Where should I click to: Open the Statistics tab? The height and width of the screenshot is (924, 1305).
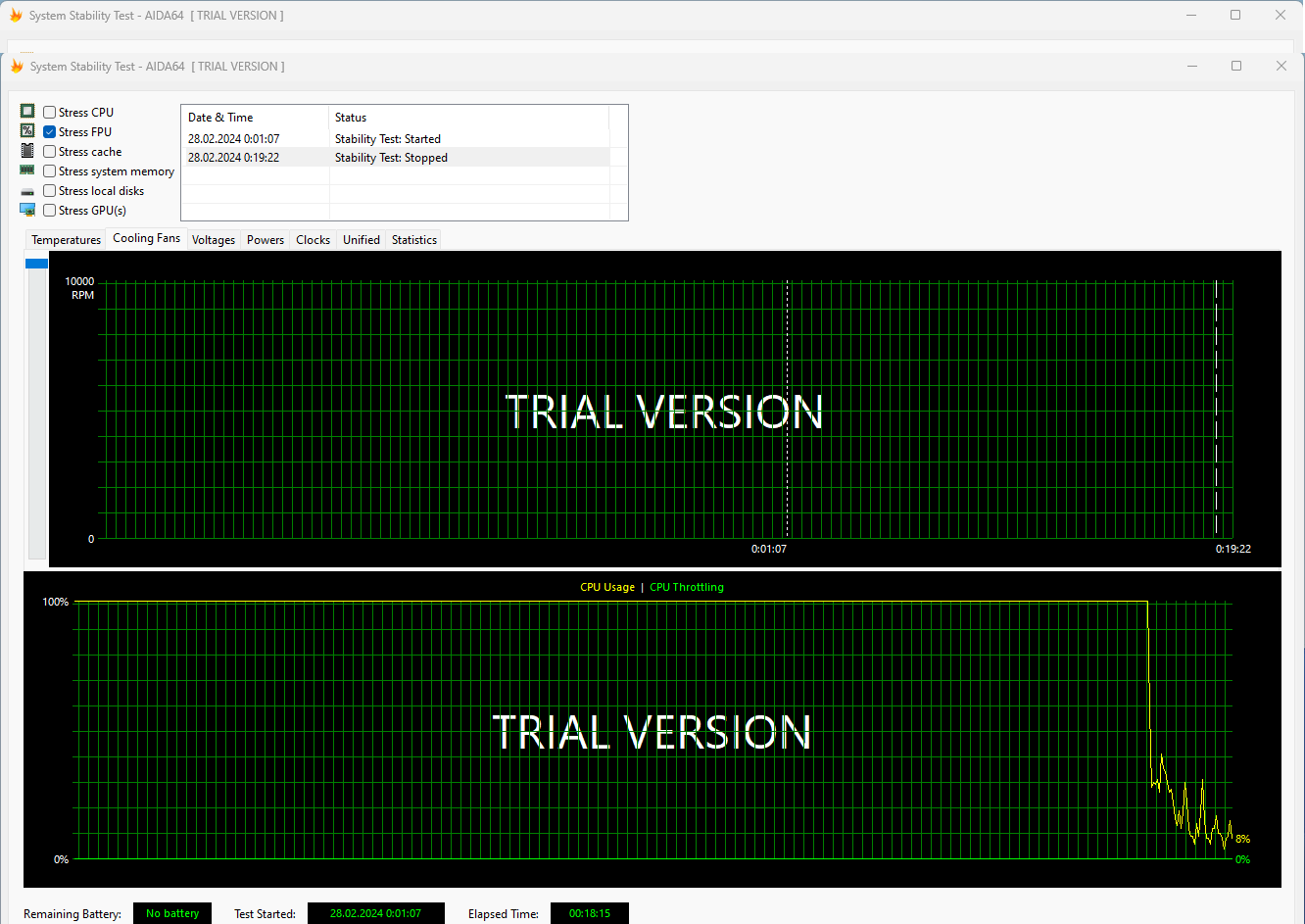point(413,240)
